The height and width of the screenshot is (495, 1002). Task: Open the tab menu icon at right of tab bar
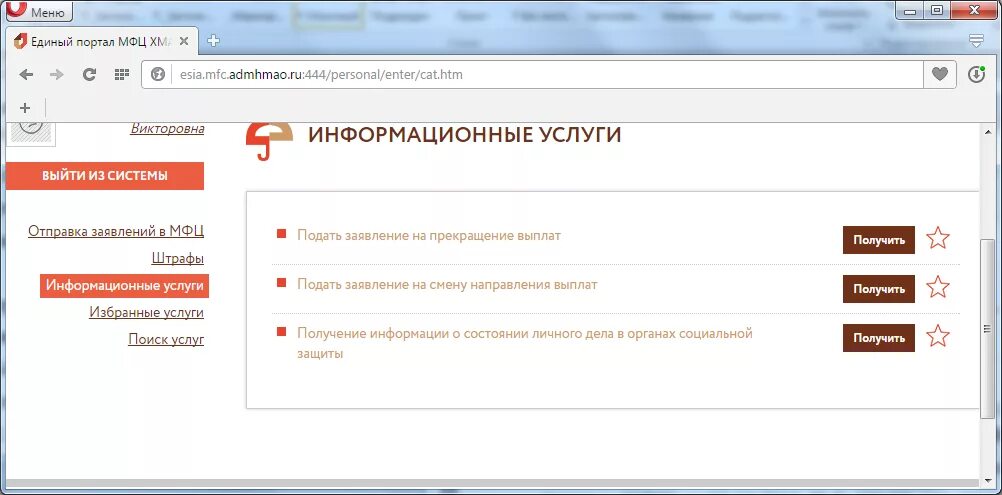(x=976, y=42)
